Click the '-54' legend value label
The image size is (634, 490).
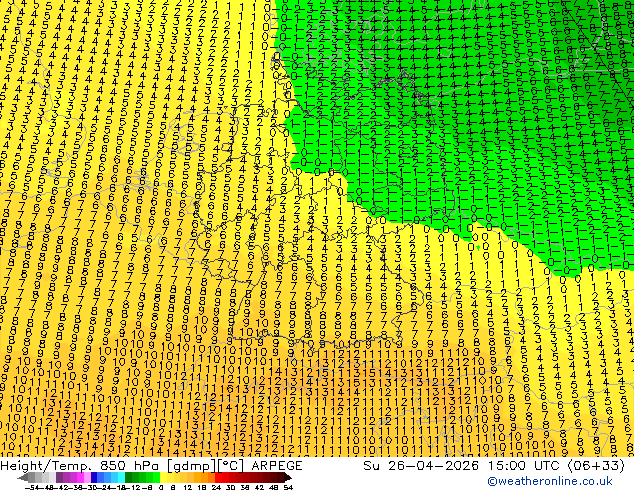coord(32,488)
